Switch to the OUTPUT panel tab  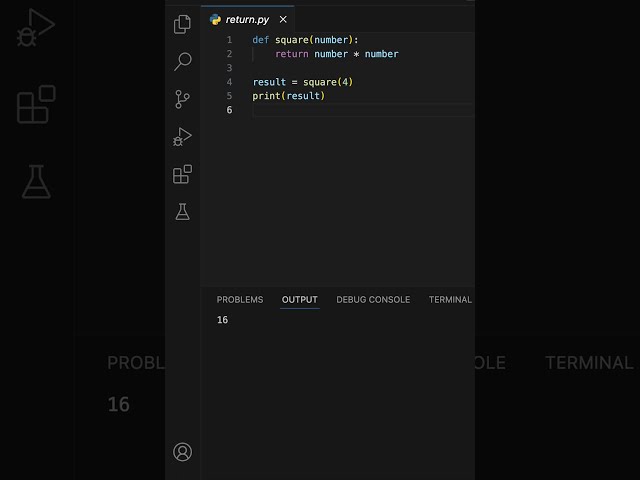pyautogui.click(x=300, y=300)
